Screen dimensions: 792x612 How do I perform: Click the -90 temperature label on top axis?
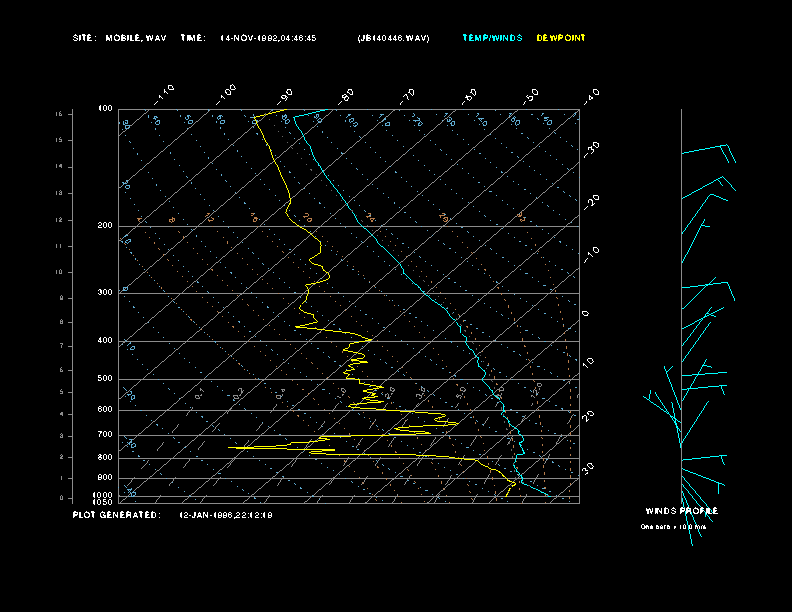tap(285, 95)
